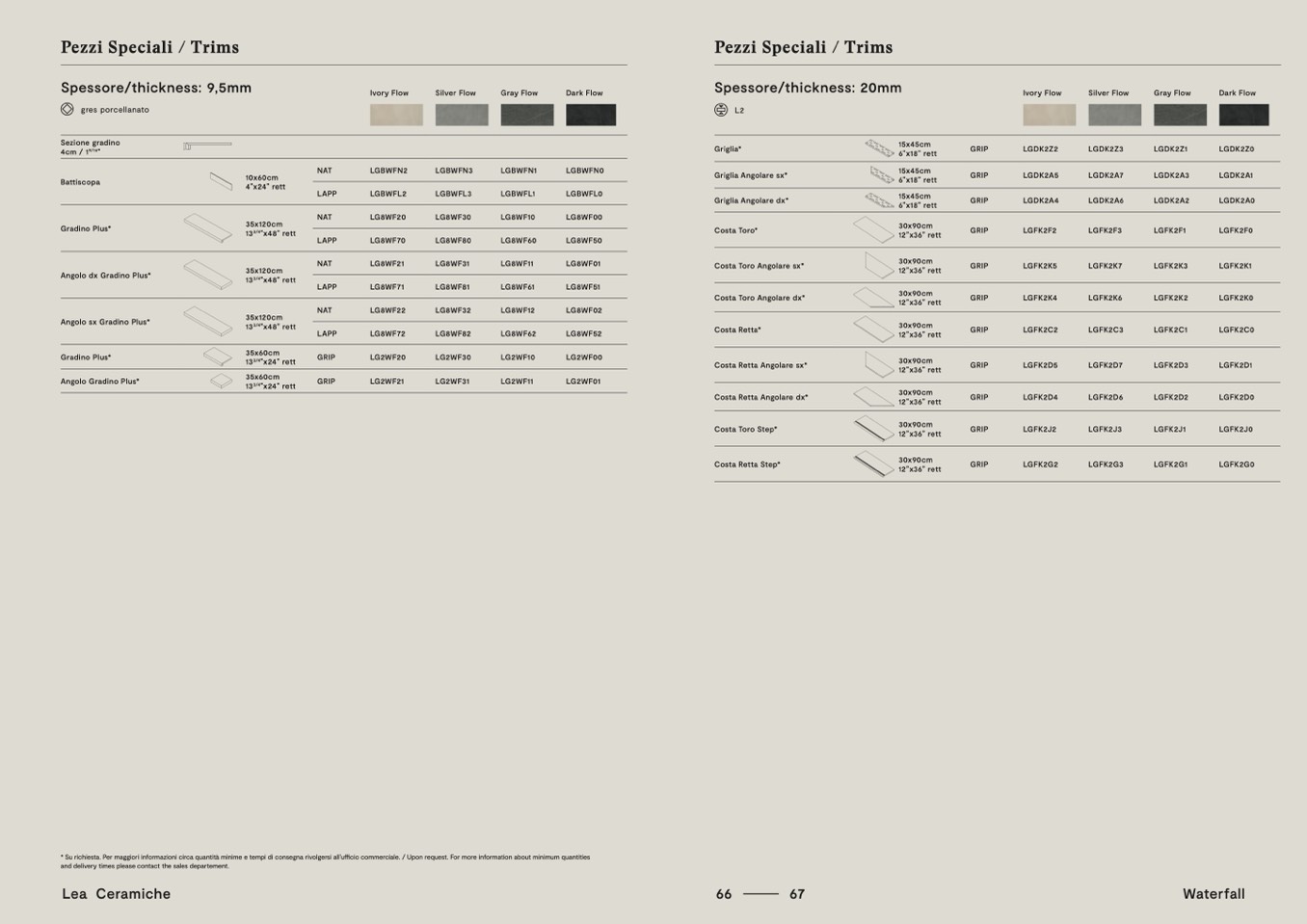The image size is (1307, 924).
Task: Click the Costa Retta Step tile illustration
Action: tap(873, 464)
